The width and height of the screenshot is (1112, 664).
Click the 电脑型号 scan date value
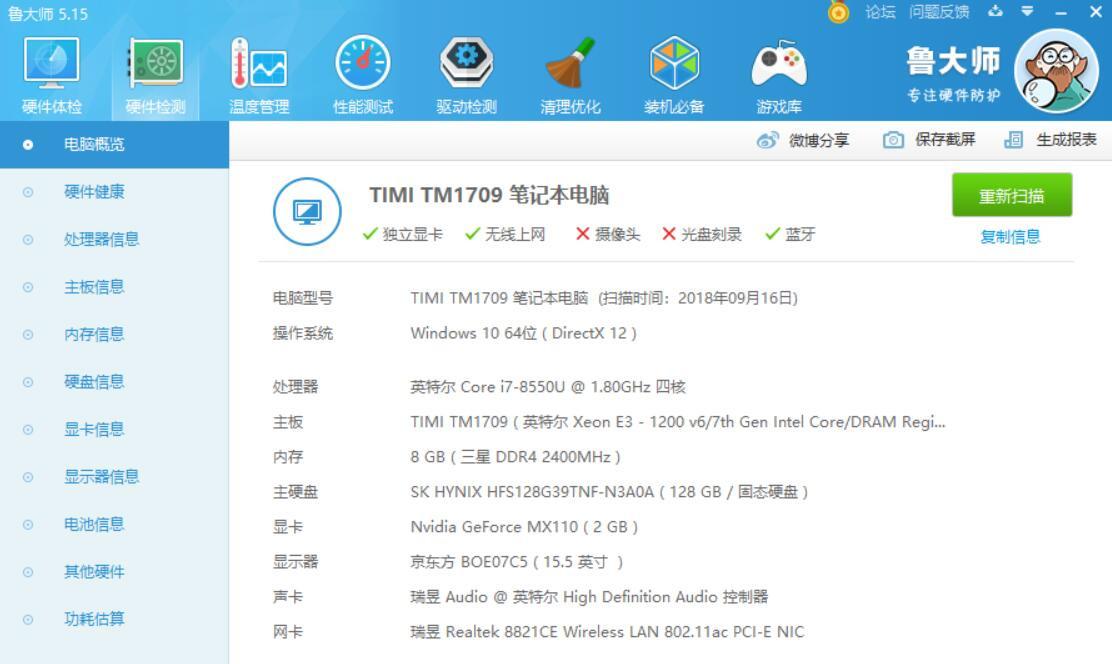point(604,299)
